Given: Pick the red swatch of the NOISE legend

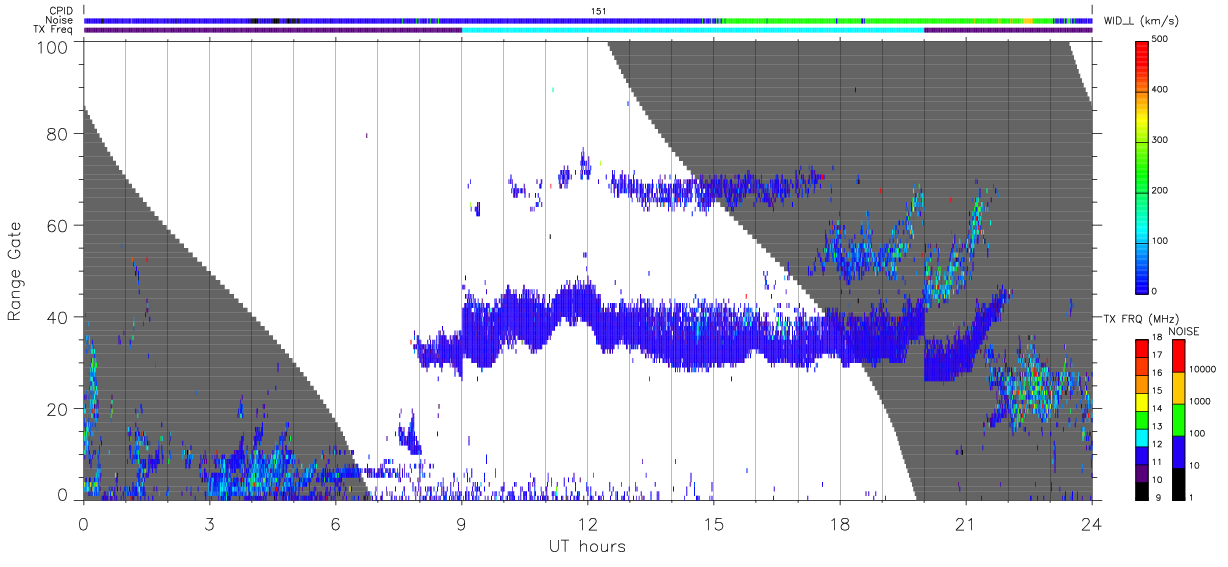Looking at the screenshot, I should click(x=1177, y=355).
